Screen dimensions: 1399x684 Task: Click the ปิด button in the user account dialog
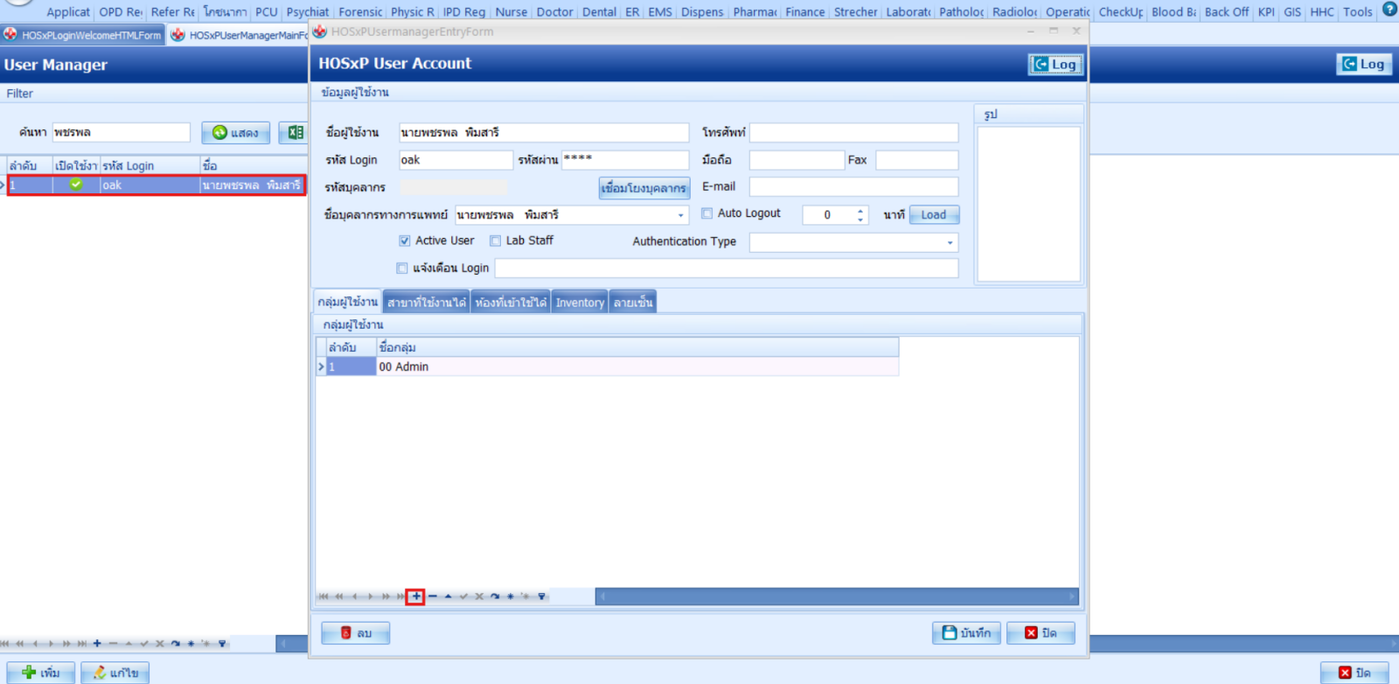click(x=1040, y=633)
